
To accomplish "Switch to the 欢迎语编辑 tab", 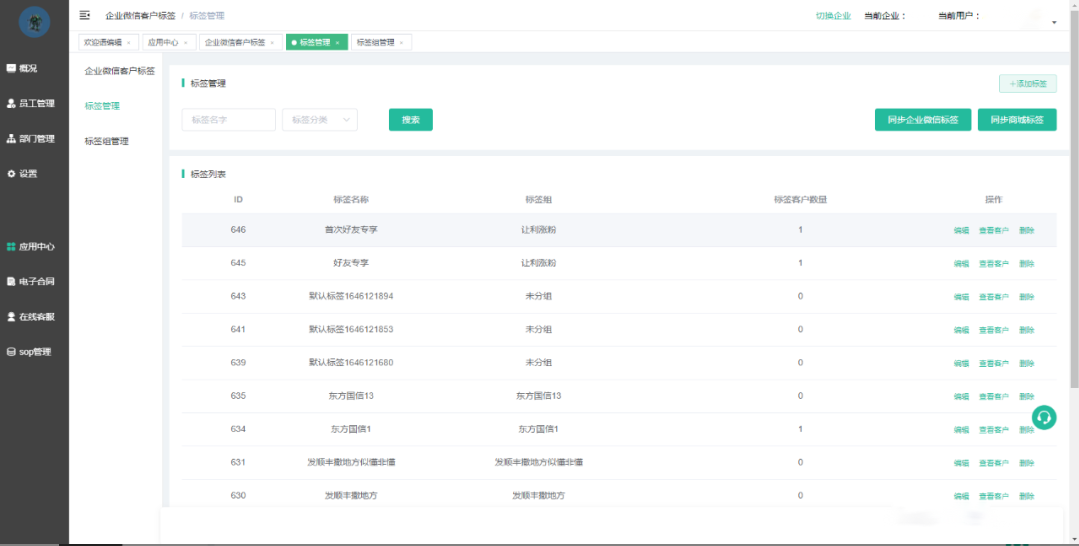I will point(102,42).
